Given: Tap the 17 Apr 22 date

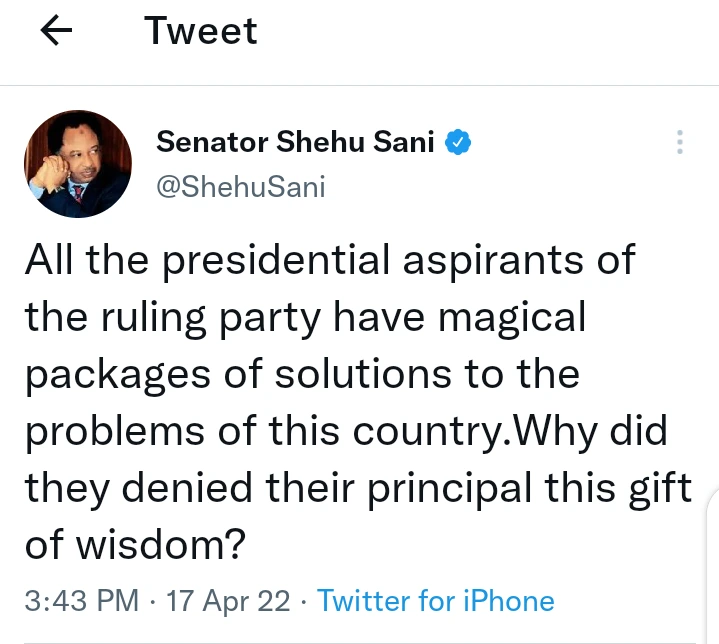Looking at the screenshot, I should pos(229,601).
